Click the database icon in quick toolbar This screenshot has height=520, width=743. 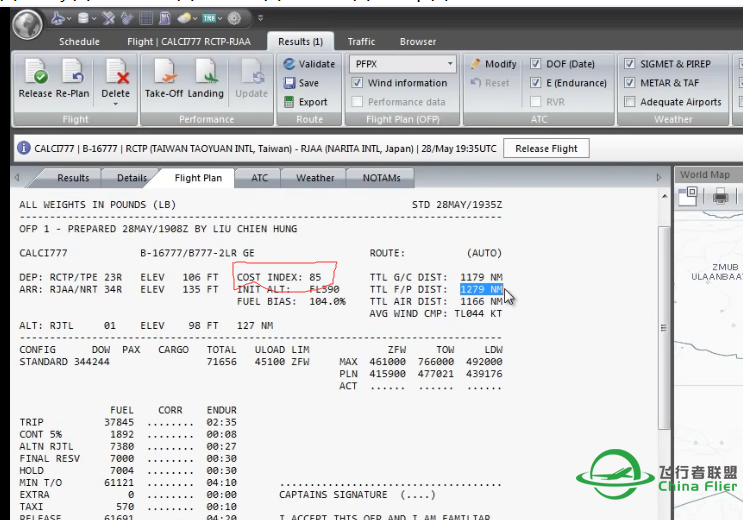click(83, 18)
